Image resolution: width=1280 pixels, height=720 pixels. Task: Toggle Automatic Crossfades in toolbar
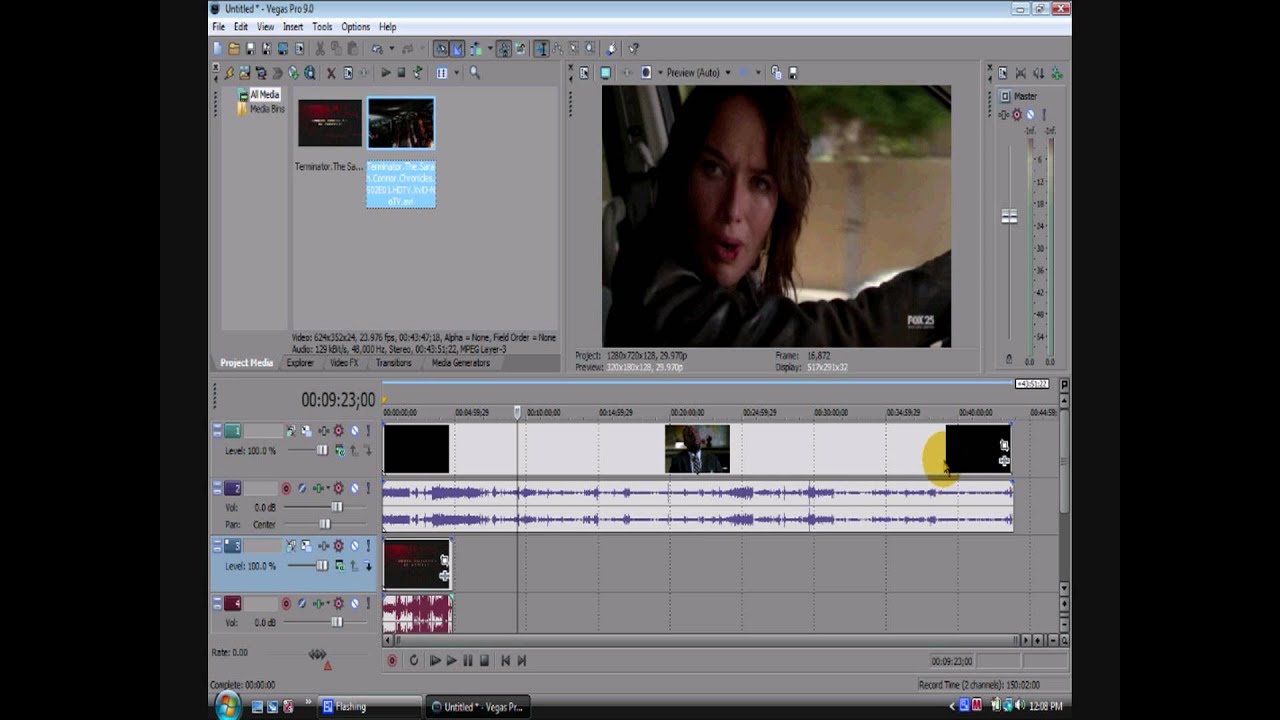point(457,48)
